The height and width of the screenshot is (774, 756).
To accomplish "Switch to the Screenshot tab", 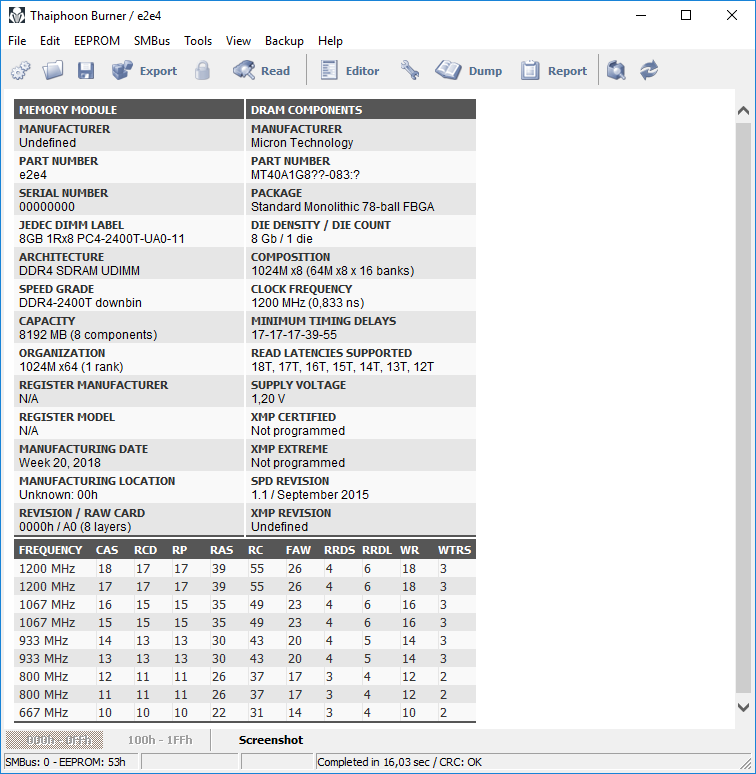I will pos(270,740).
